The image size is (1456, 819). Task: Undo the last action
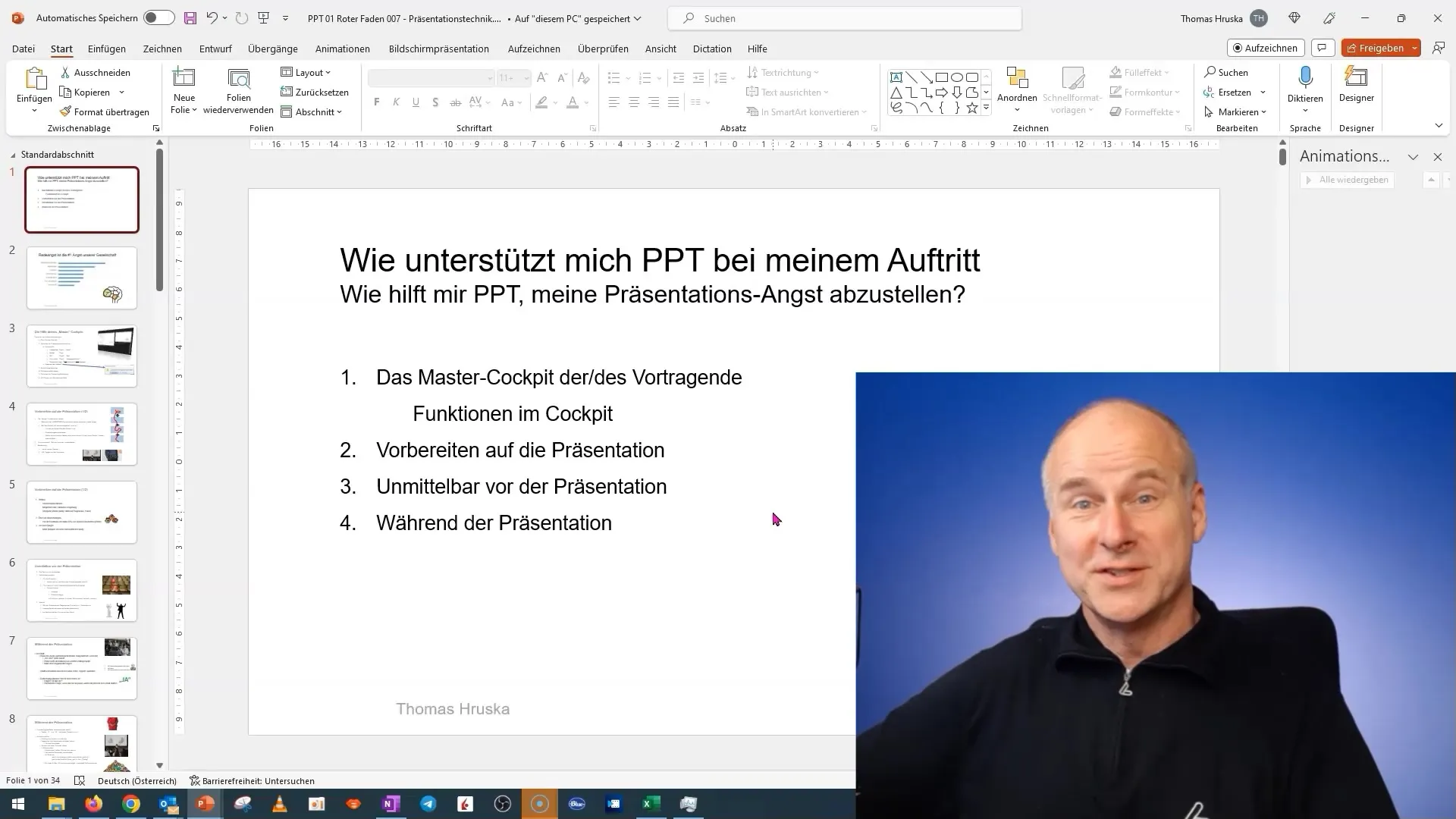(212, 18)
